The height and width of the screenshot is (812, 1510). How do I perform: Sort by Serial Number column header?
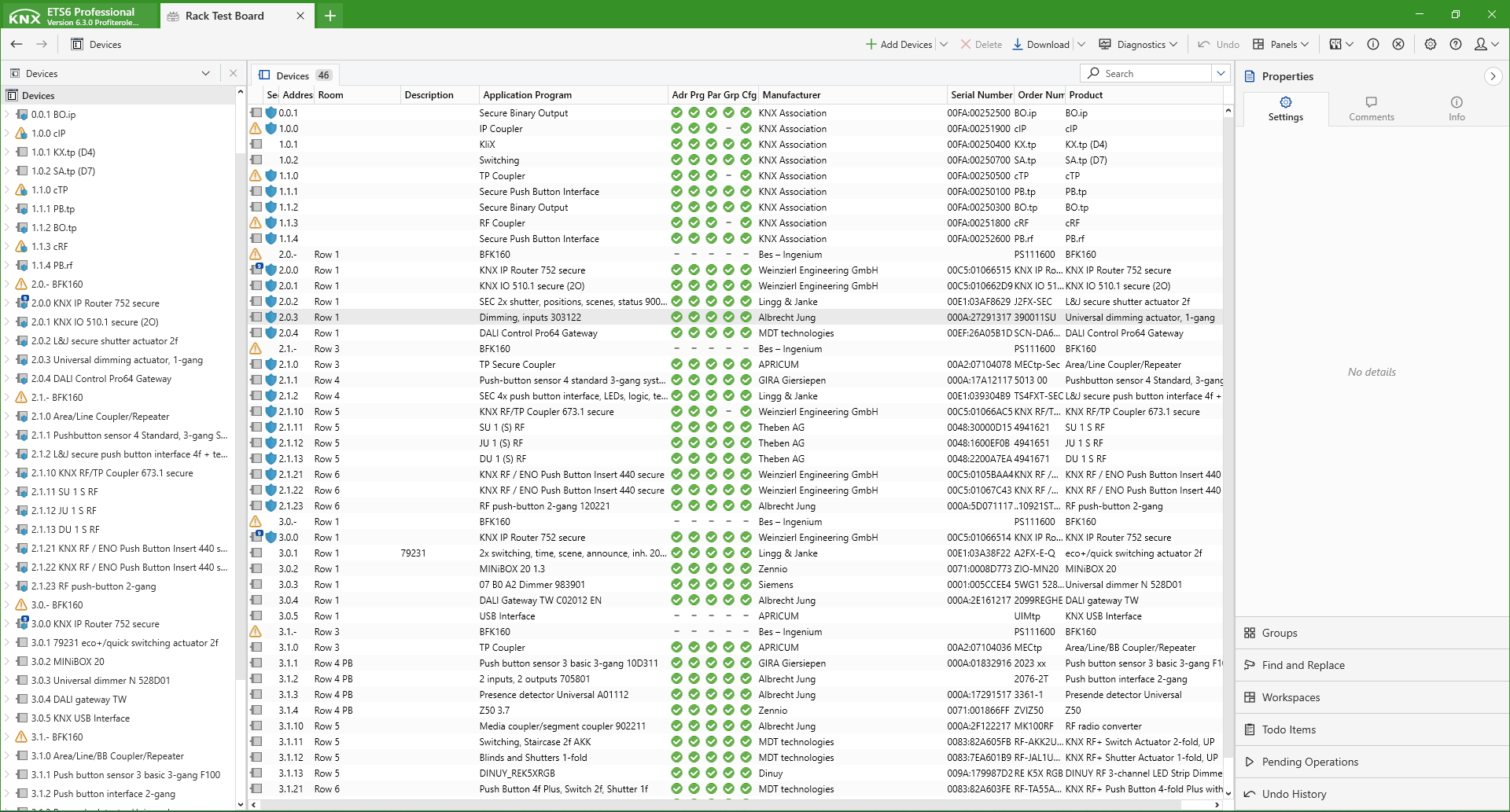(981, 94)
